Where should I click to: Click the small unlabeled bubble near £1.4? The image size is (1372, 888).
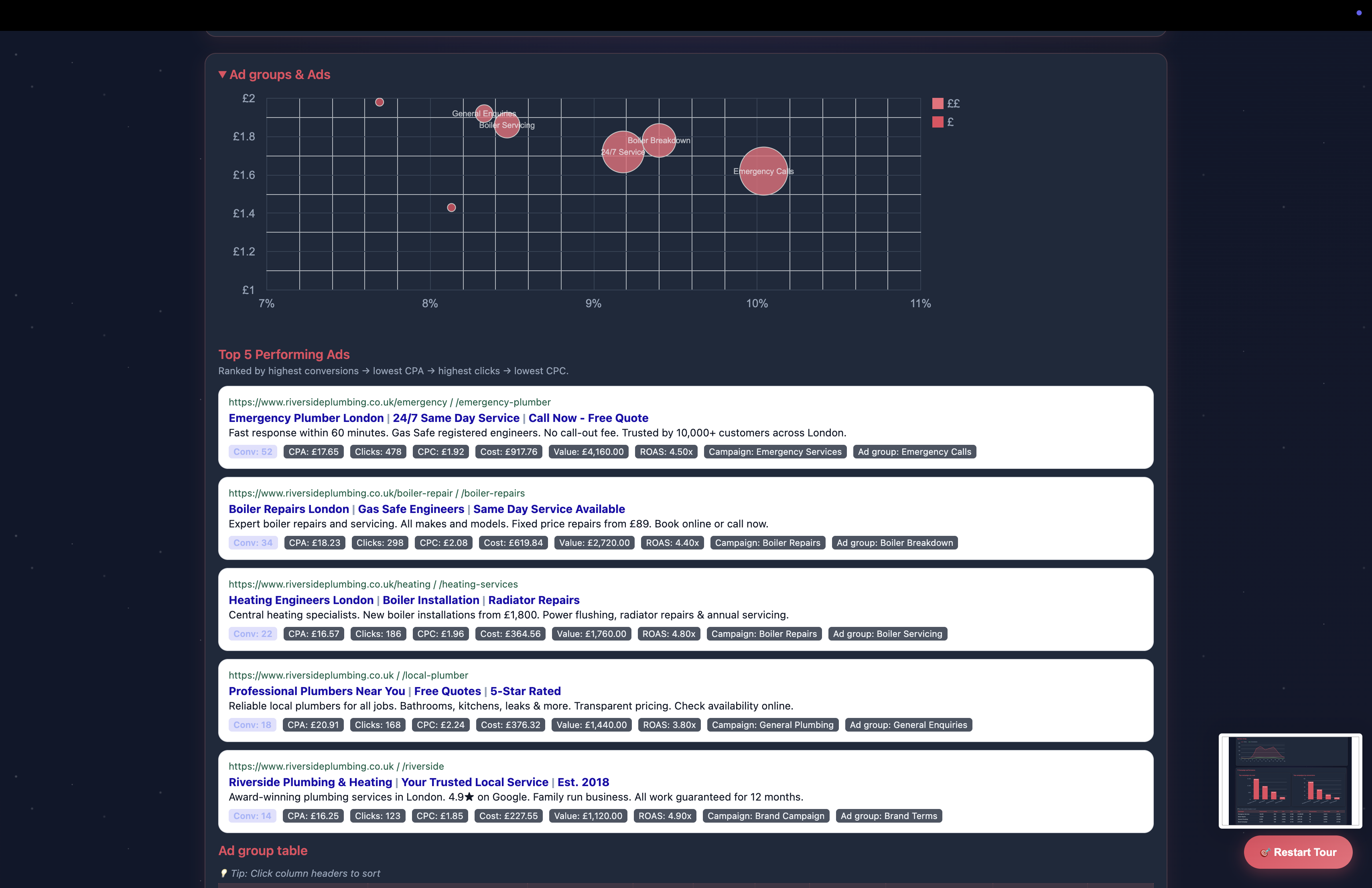tap(451, 207)
